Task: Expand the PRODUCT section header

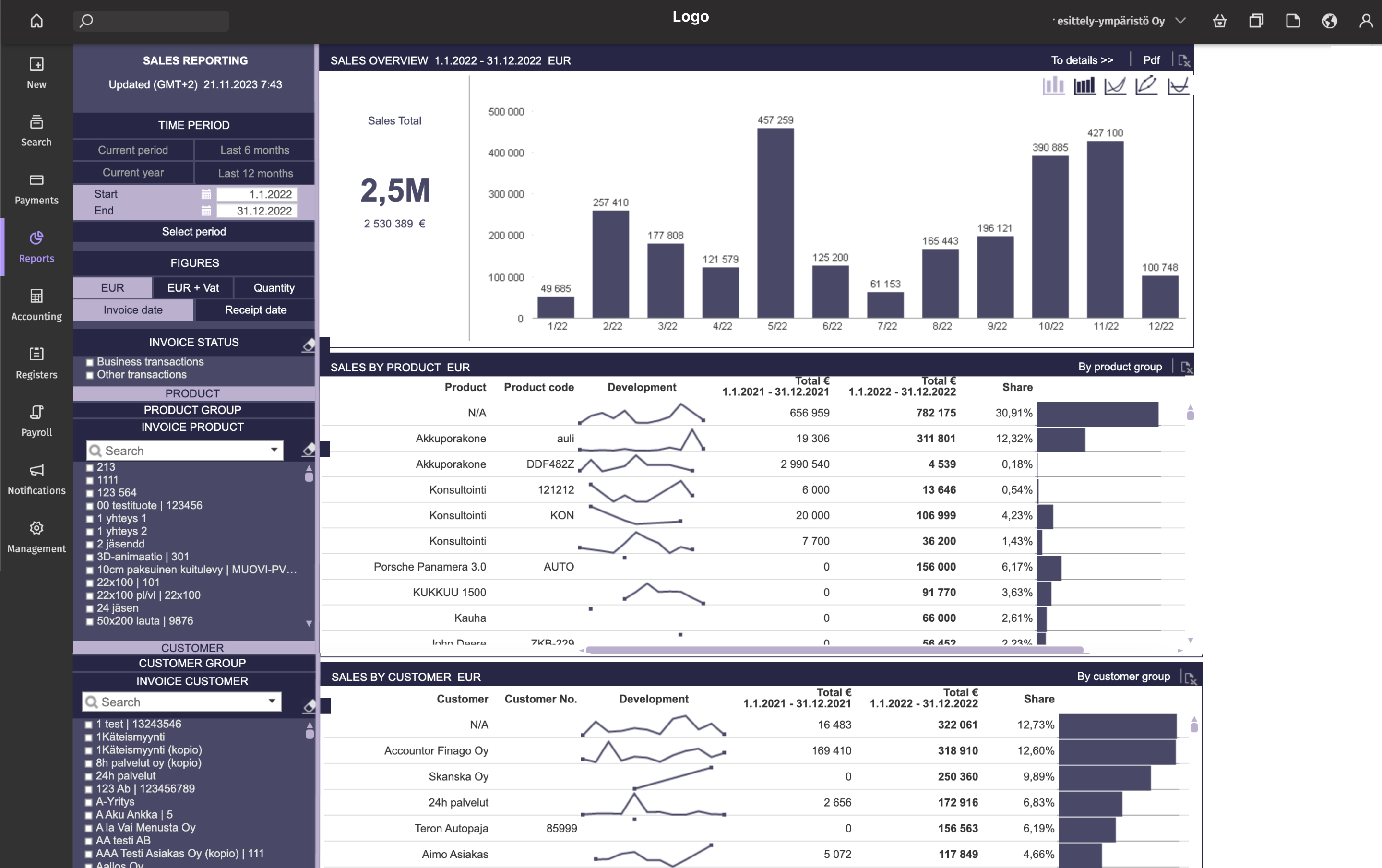Action: tap(193, 393)
